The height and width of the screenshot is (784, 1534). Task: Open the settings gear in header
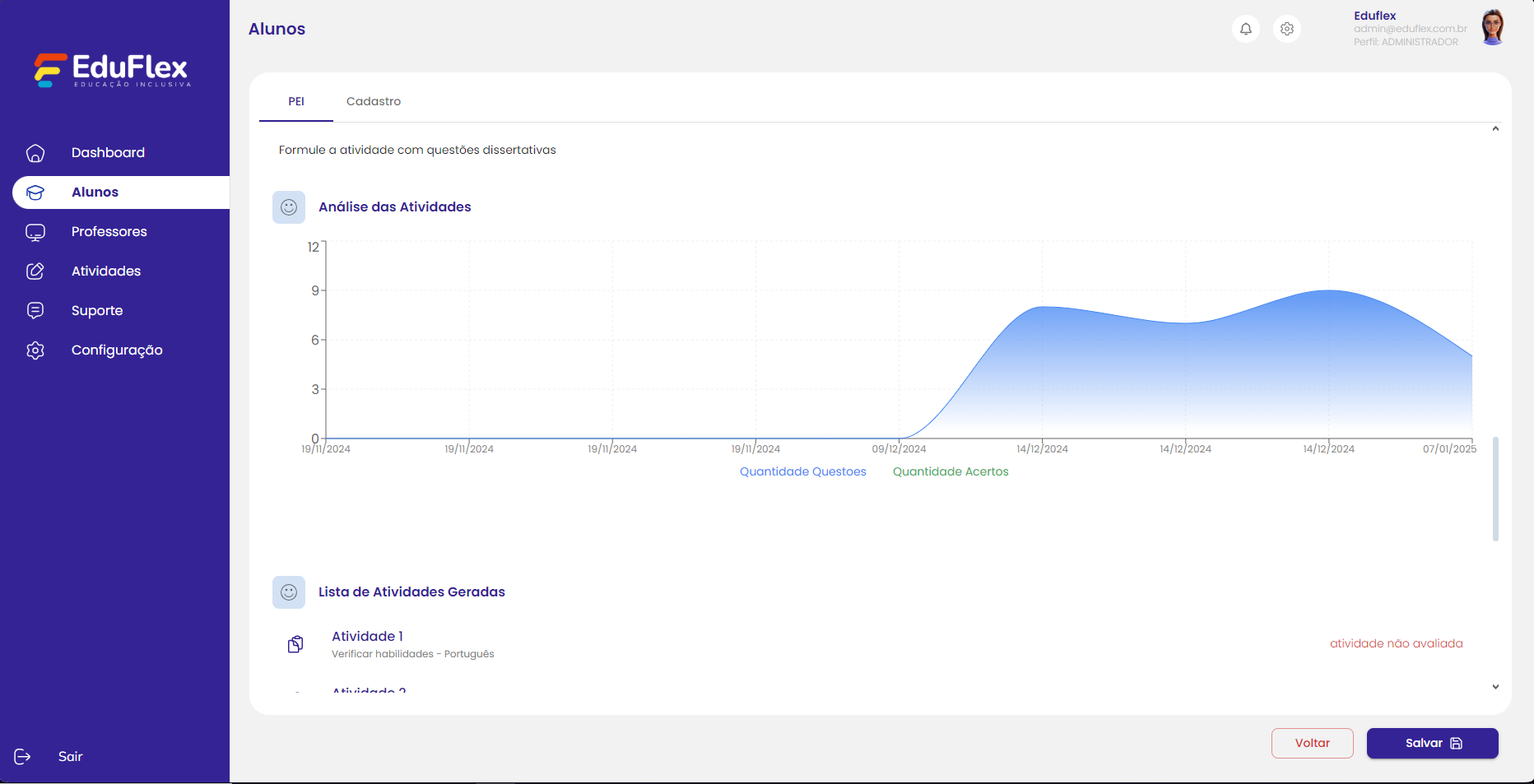1287,29
